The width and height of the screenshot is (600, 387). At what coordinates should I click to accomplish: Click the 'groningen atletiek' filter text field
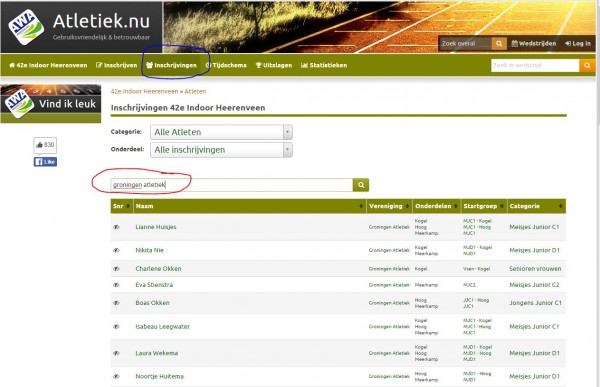(232, 185)
